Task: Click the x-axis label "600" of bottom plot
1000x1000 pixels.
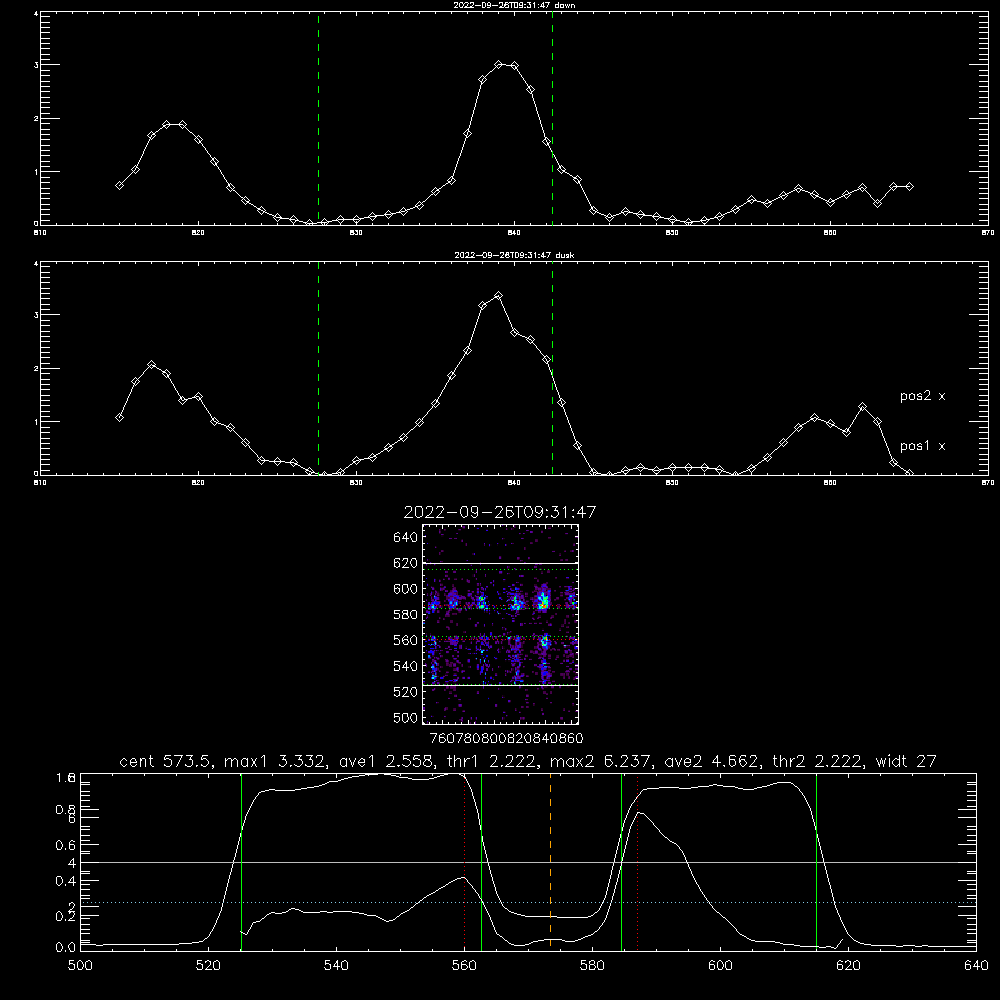Action: coord(720,966)
